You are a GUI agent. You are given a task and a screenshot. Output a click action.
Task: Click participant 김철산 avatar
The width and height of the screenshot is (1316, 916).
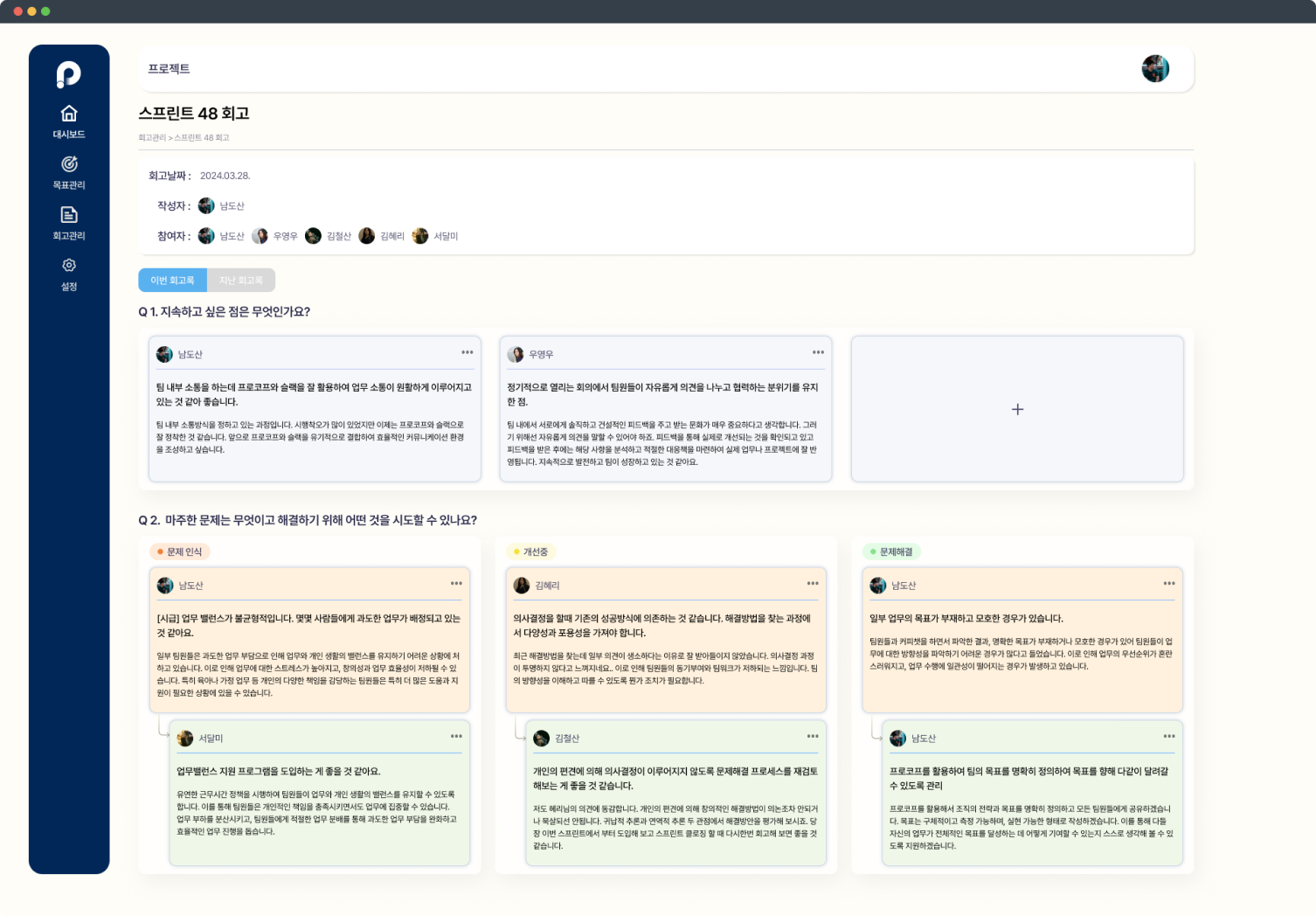(313, 236)
